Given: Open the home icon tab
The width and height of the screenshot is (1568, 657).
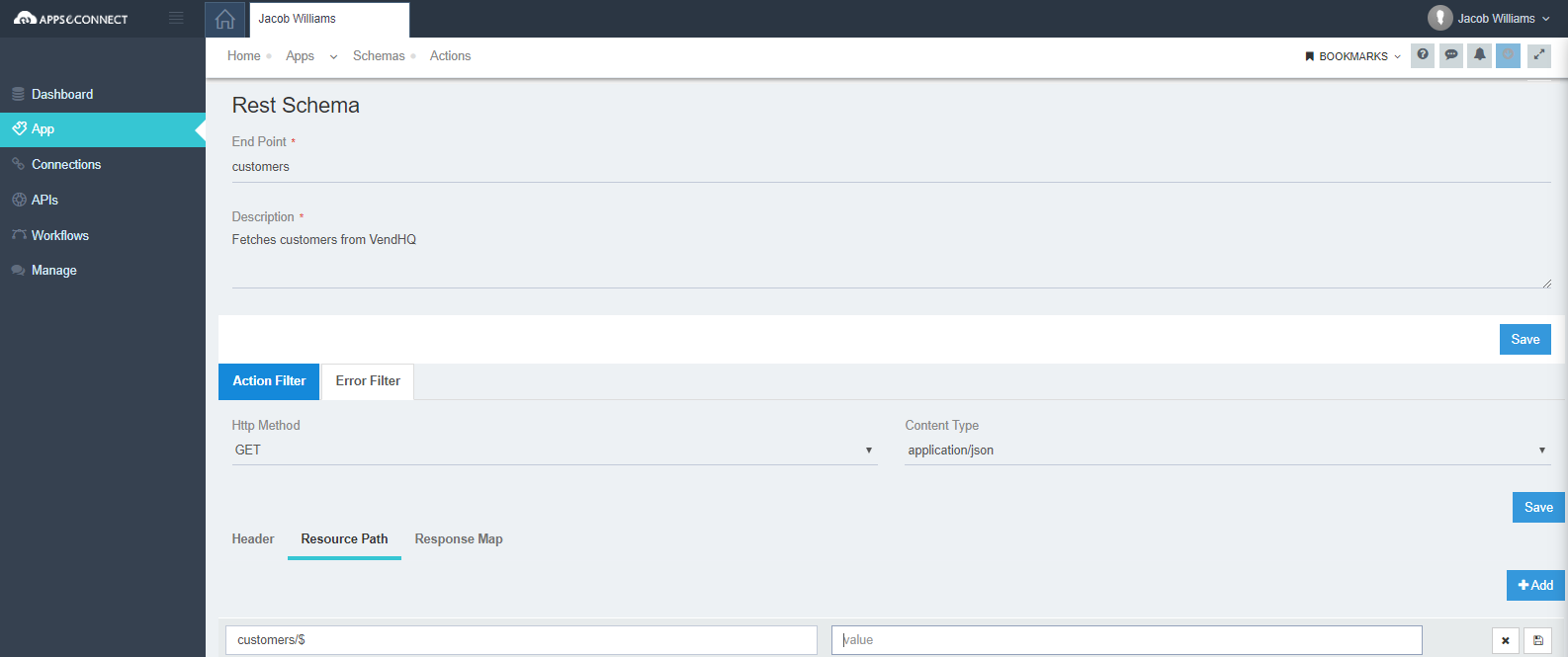Looking at the screenshot, I should coord(225,19).
